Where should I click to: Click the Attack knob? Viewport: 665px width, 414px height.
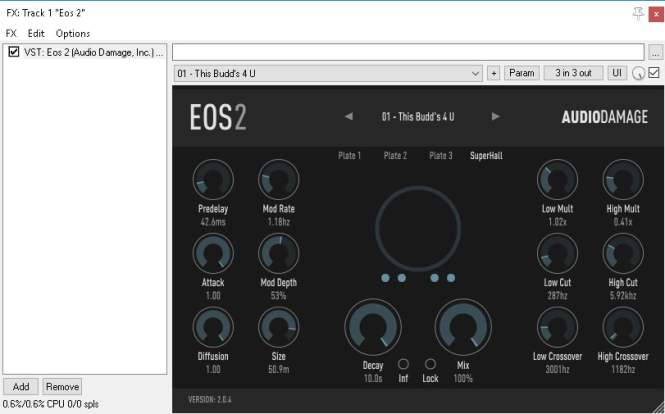[213, 254]
